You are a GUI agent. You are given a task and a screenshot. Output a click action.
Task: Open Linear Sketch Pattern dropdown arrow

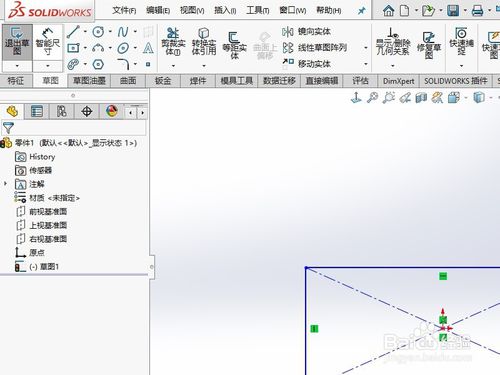(366, 48)
